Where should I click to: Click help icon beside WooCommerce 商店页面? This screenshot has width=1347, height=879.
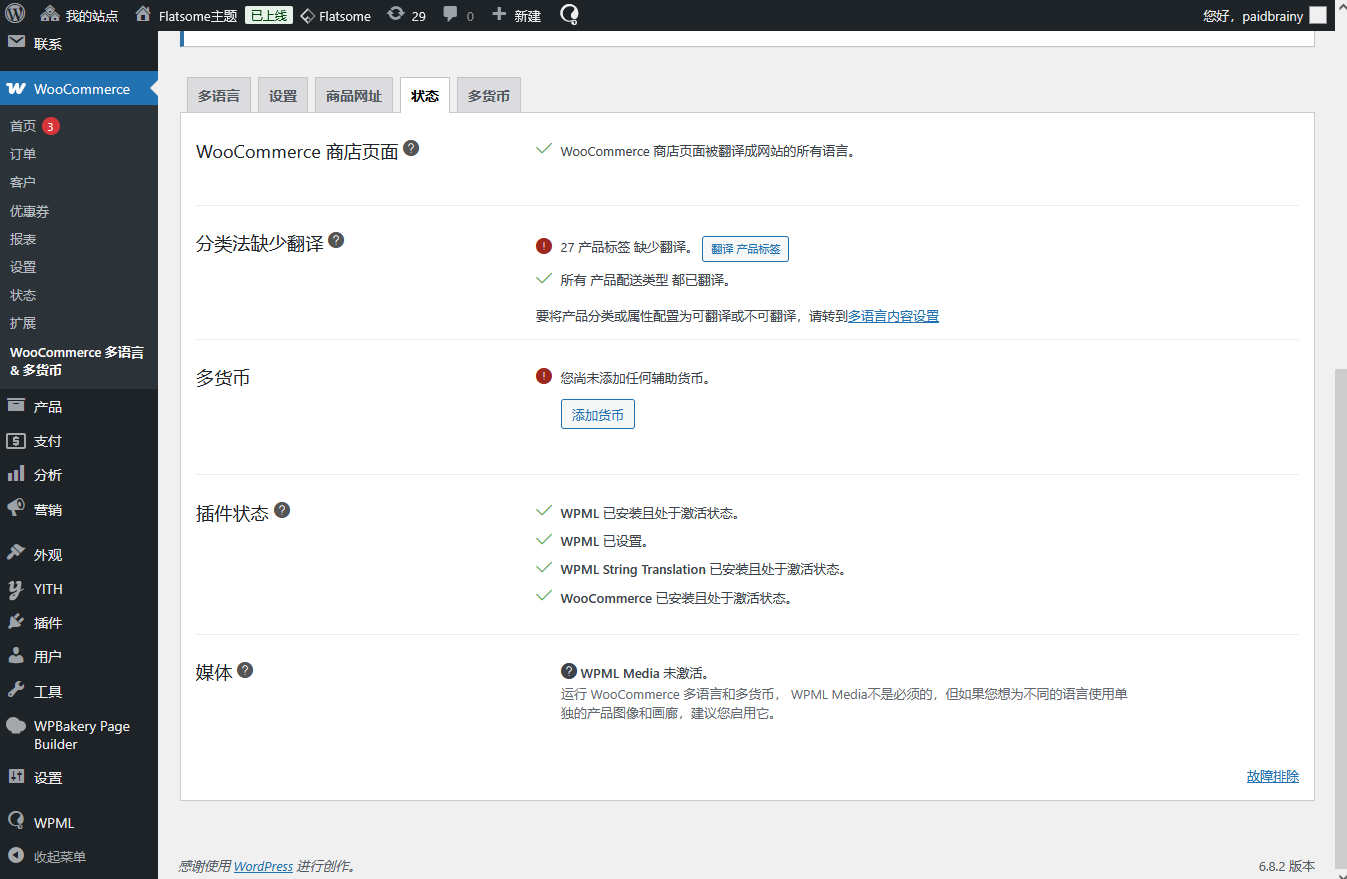coord(411,148)
